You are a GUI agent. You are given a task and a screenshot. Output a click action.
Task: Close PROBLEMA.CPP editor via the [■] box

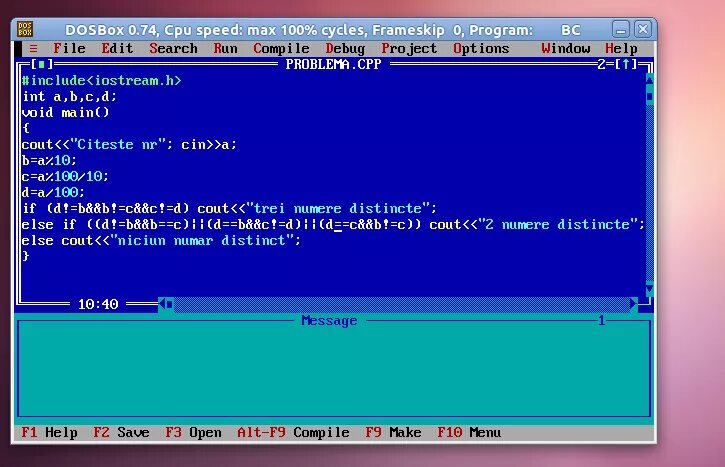[x=42, y=64]
